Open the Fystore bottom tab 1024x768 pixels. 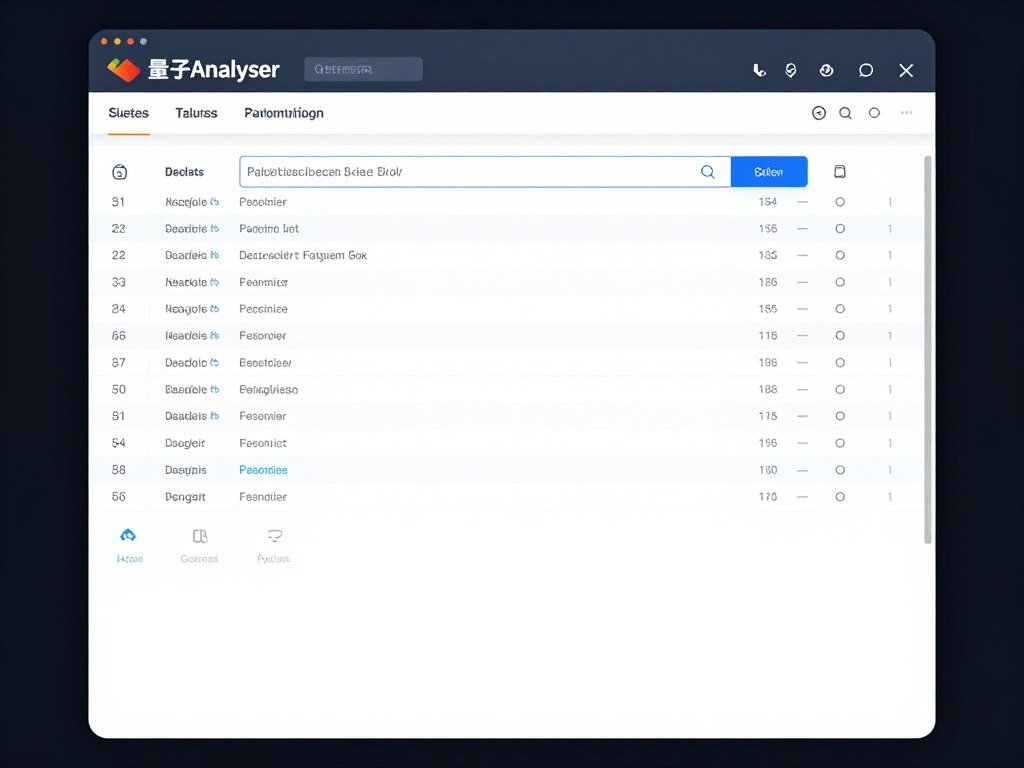coord(274,545)
